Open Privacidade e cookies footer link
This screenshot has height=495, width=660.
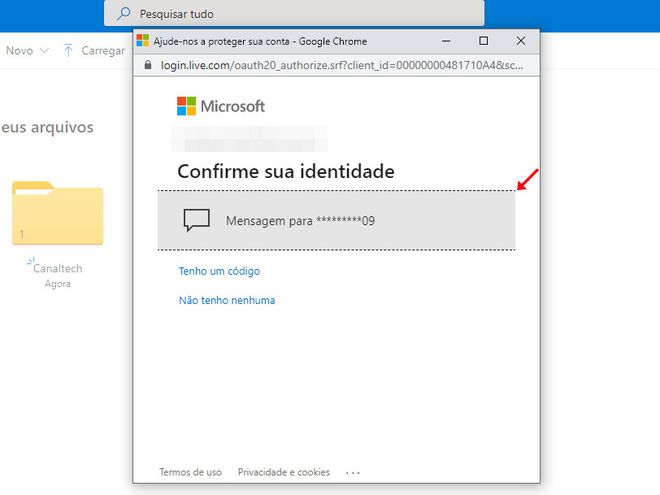tap(284, 472)
